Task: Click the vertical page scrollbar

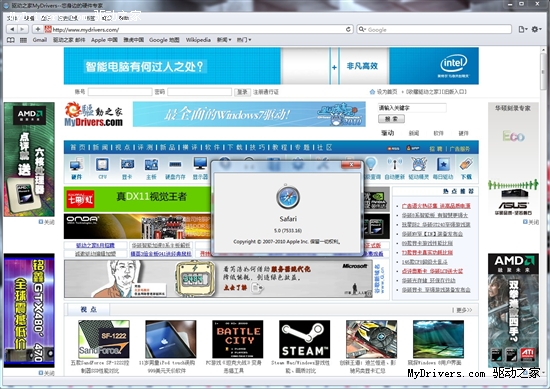Action: click(543, 210)
